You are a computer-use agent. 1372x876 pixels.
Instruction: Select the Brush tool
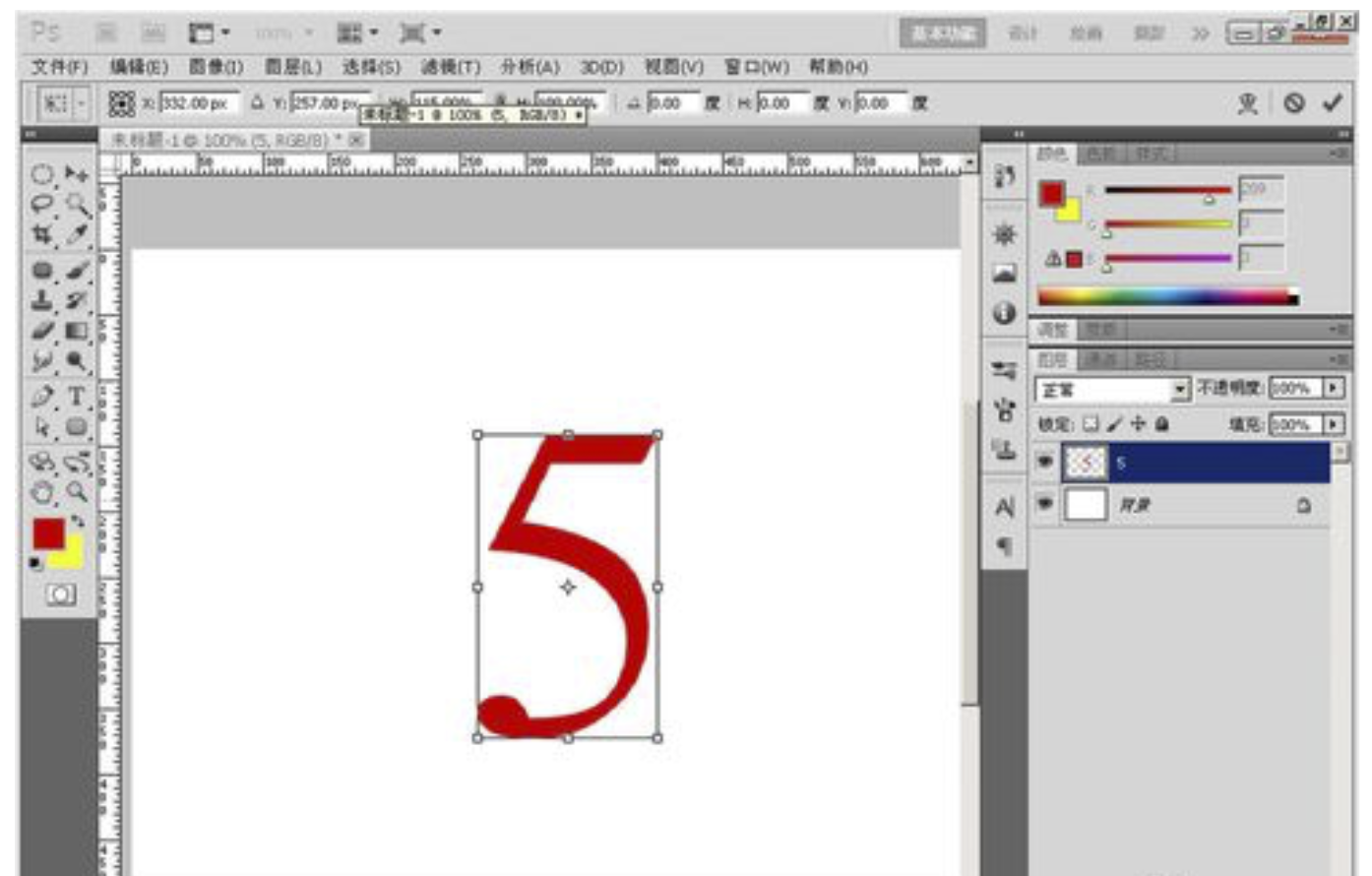coord(77,270)
